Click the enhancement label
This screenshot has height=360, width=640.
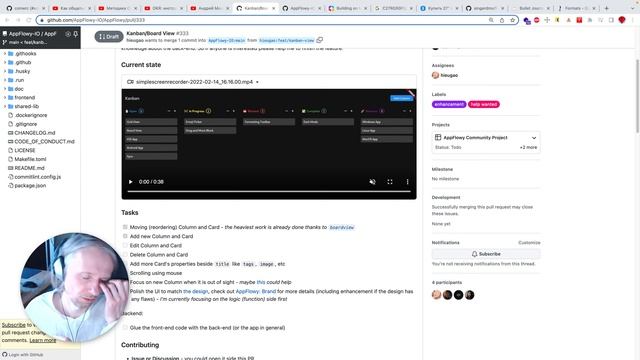(449, 104)
